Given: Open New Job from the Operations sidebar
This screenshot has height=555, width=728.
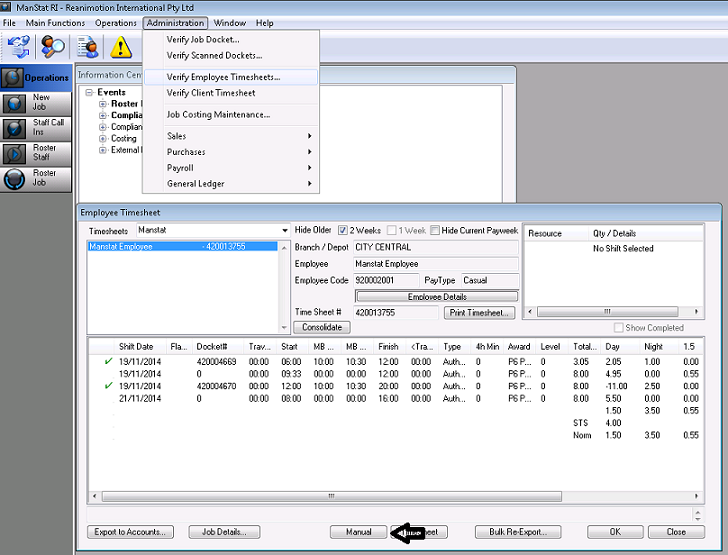Looking at the screenshot, I should 37,103.
